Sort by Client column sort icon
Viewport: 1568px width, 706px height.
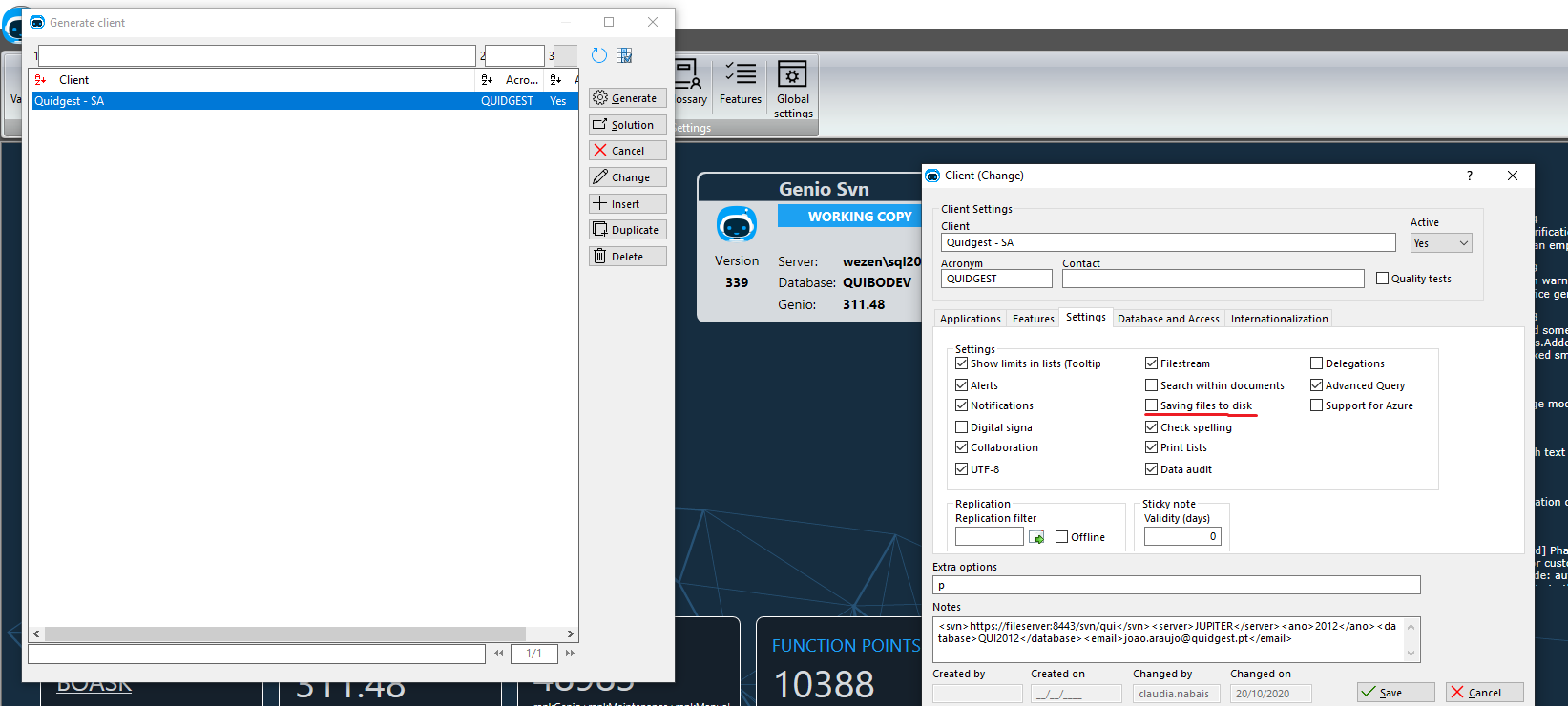40,80
